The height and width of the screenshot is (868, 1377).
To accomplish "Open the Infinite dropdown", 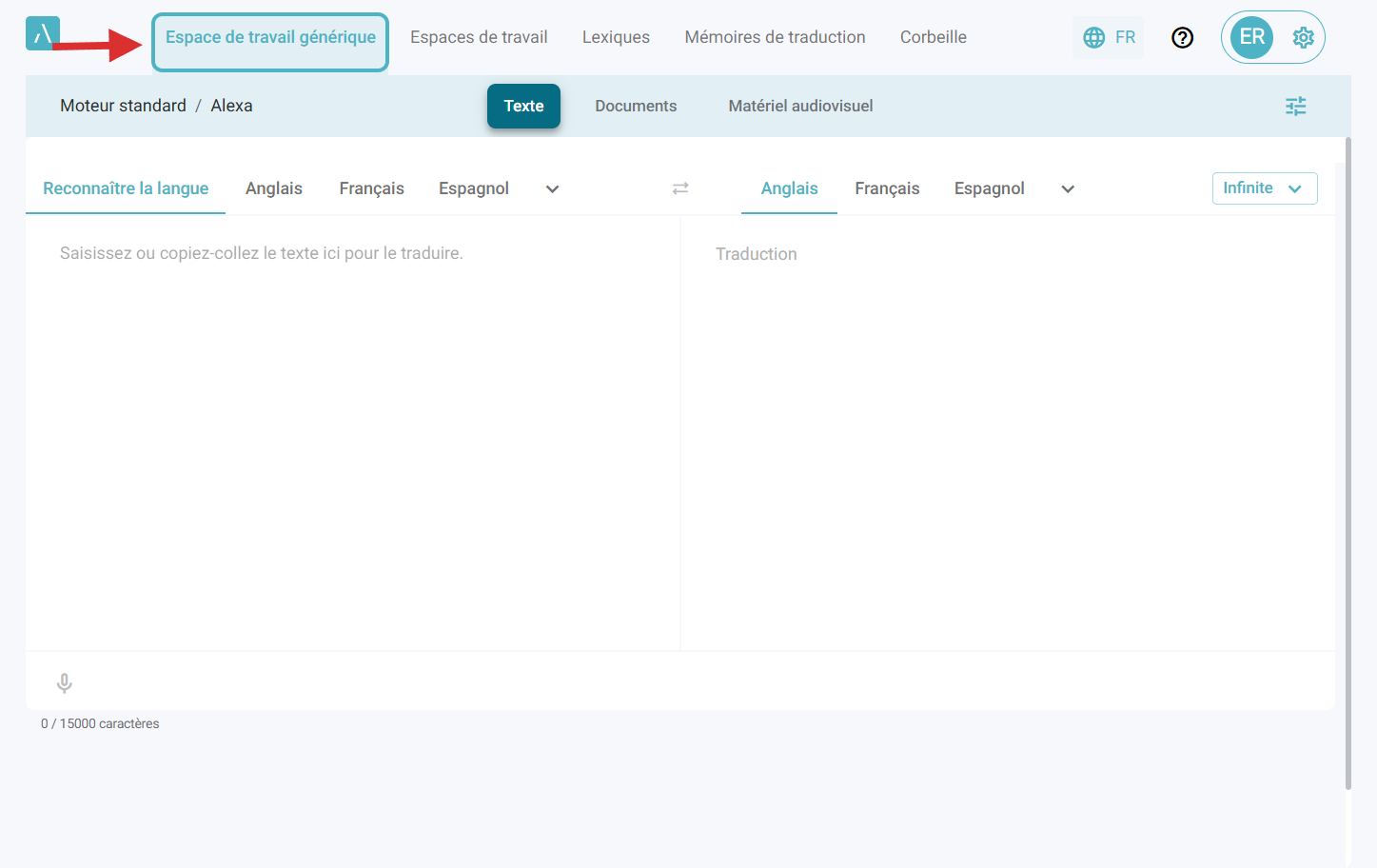I will (x=1264, y=188).
